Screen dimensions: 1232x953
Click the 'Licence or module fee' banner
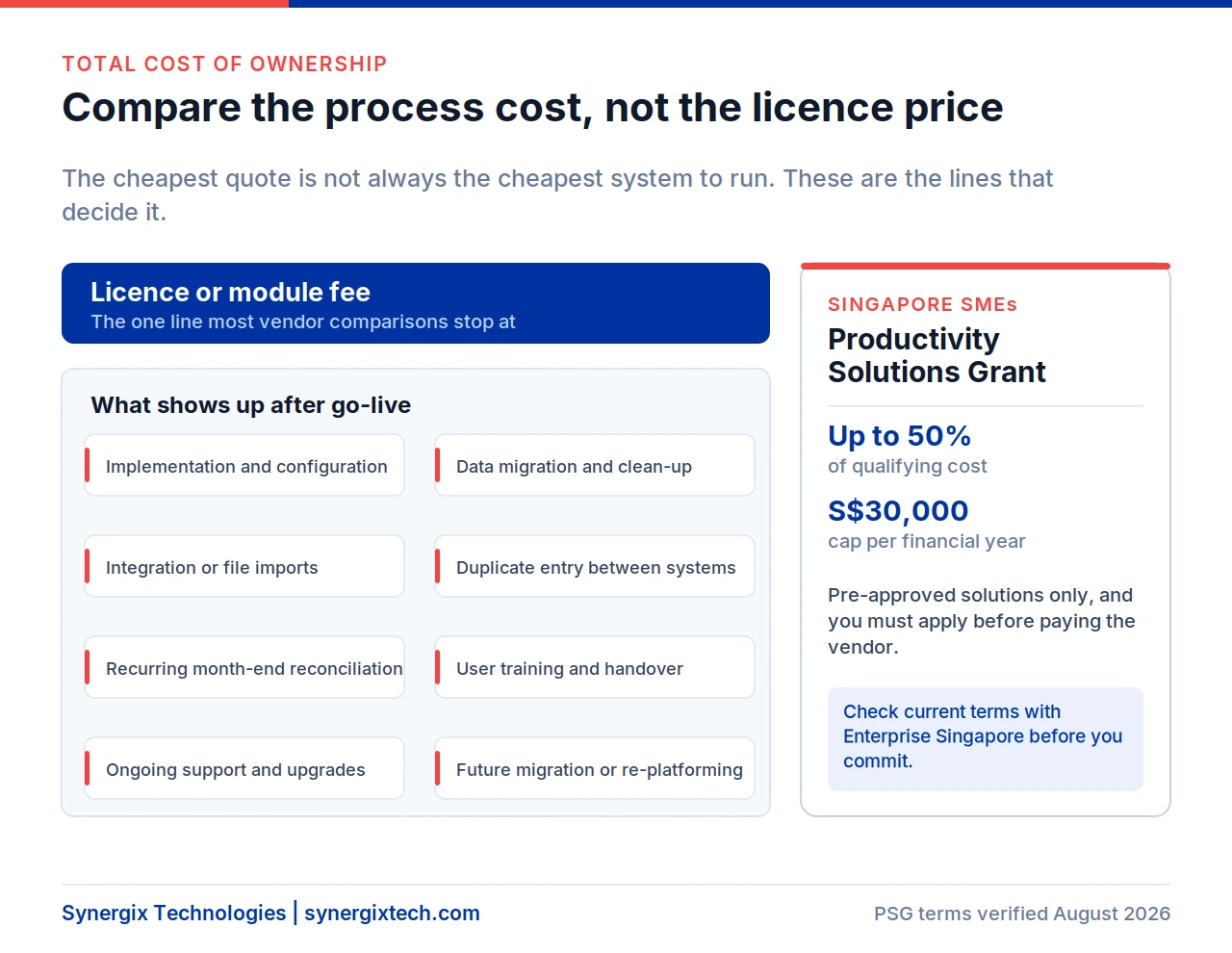coord(416,303)
